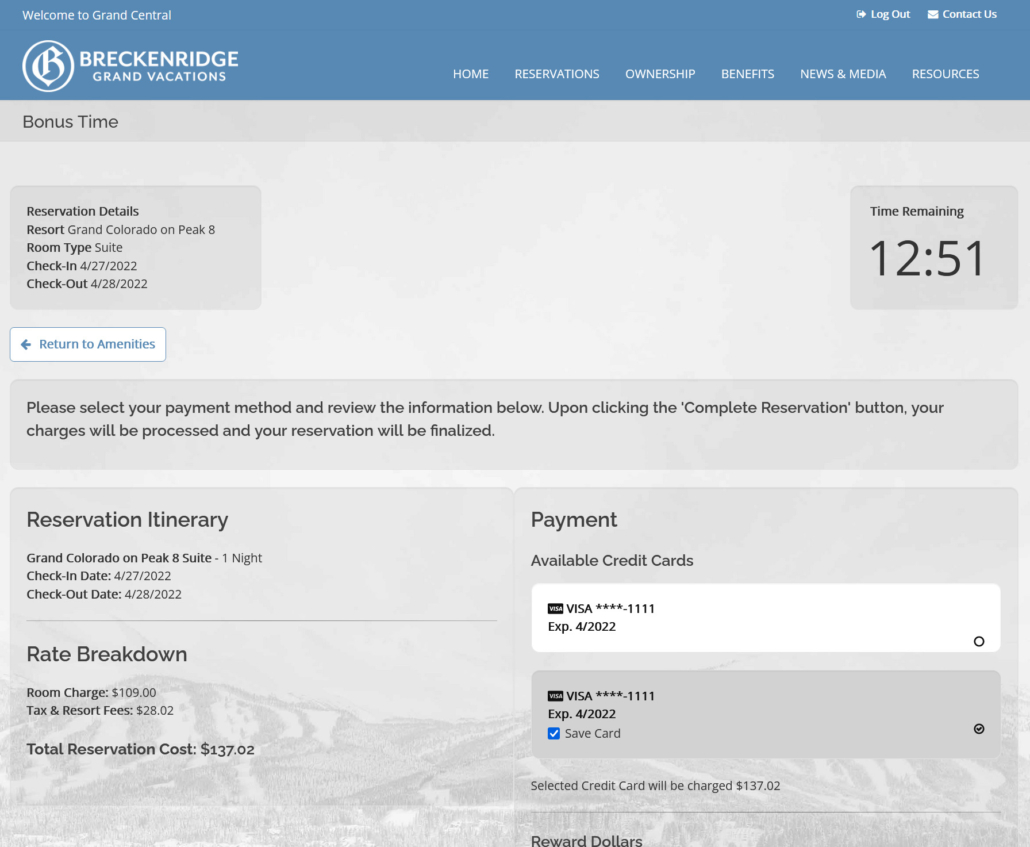This screenshot has height=847, width=1030.
Task: Click the VISA logo on the second card
Action: tap(555, 696)
